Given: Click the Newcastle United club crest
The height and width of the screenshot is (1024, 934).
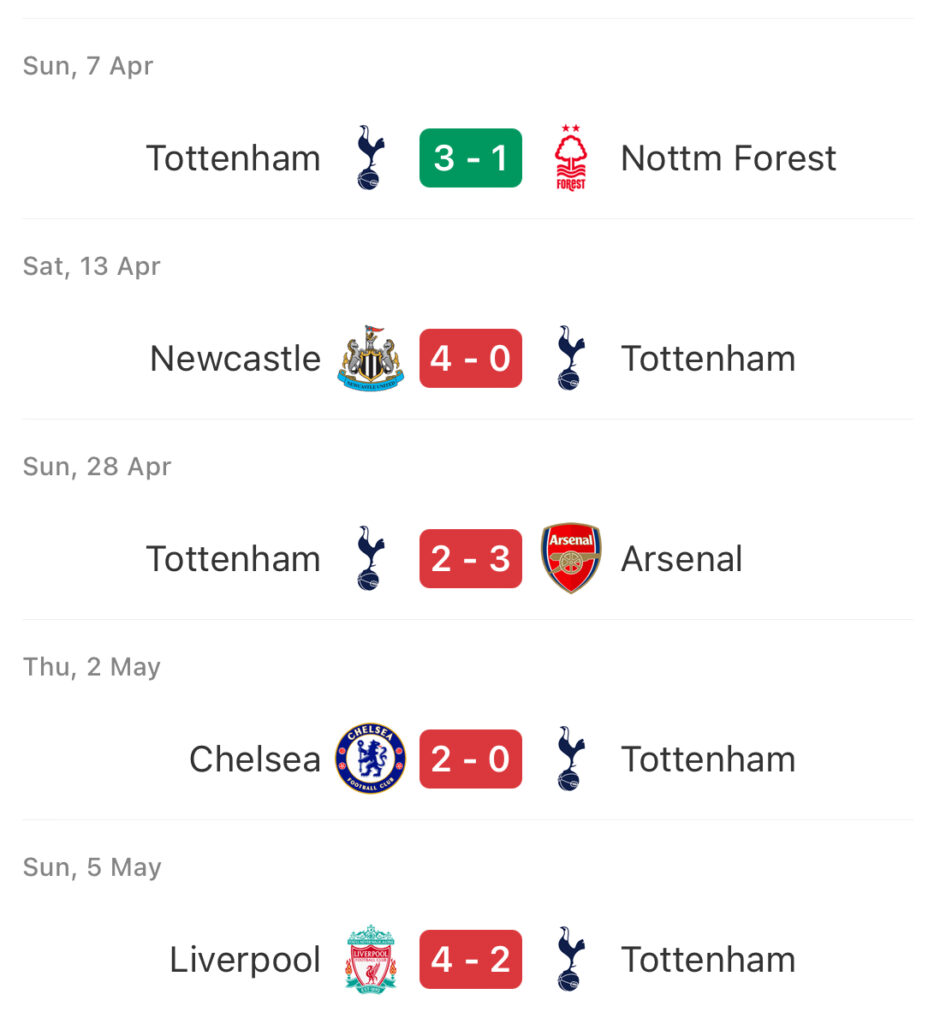Looking at the screenshot, I should [370, 359].
